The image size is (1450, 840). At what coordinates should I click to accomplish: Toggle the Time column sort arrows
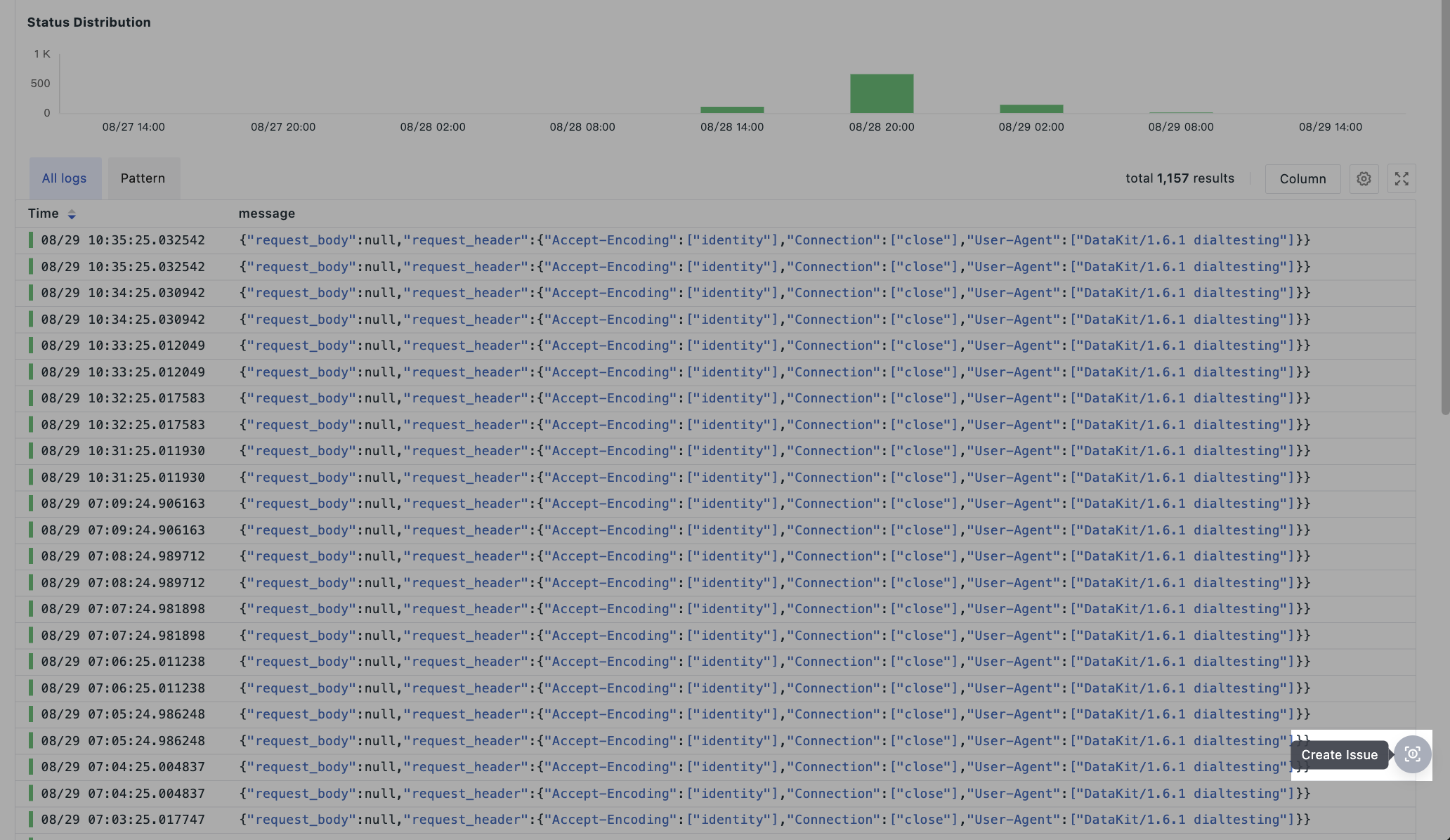coord(72,214)
